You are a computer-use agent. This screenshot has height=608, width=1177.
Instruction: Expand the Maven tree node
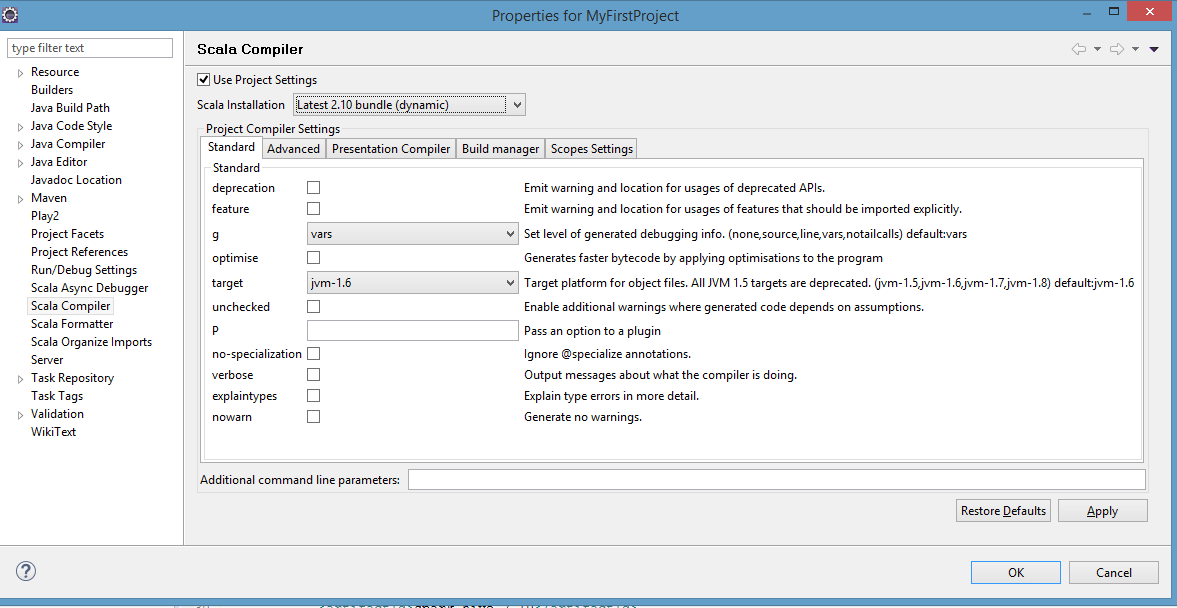(x=20, y=197)
